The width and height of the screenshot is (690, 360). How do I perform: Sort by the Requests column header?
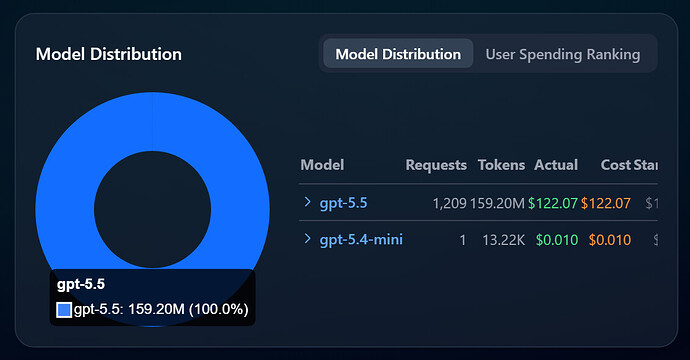coord(436,165)
